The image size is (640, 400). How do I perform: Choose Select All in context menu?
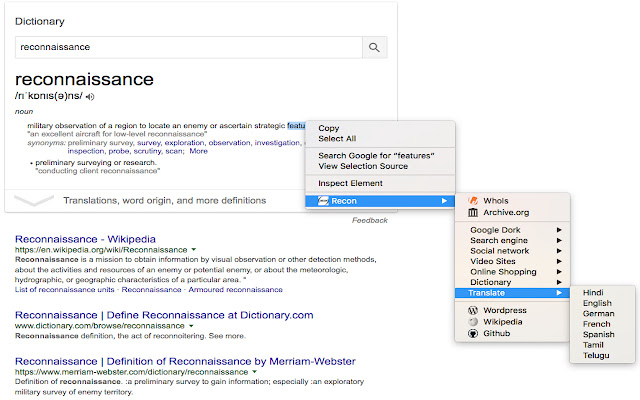pos(380,139)
